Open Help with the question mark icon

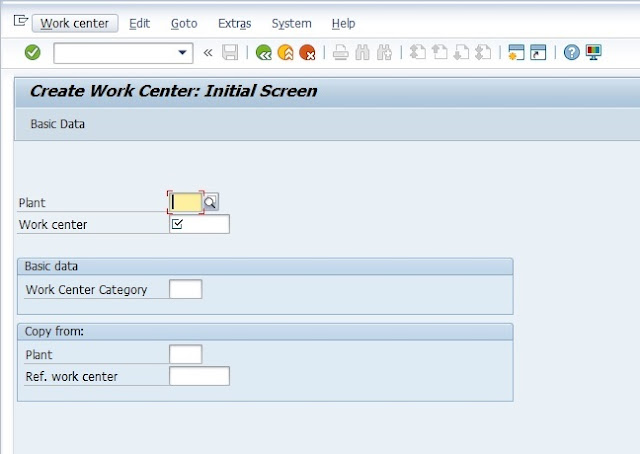point(571,53)
